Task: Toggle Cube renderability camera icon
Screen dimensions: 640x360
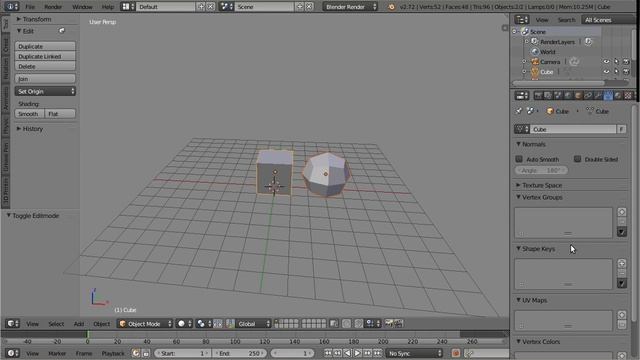Action: pos(626,72)
